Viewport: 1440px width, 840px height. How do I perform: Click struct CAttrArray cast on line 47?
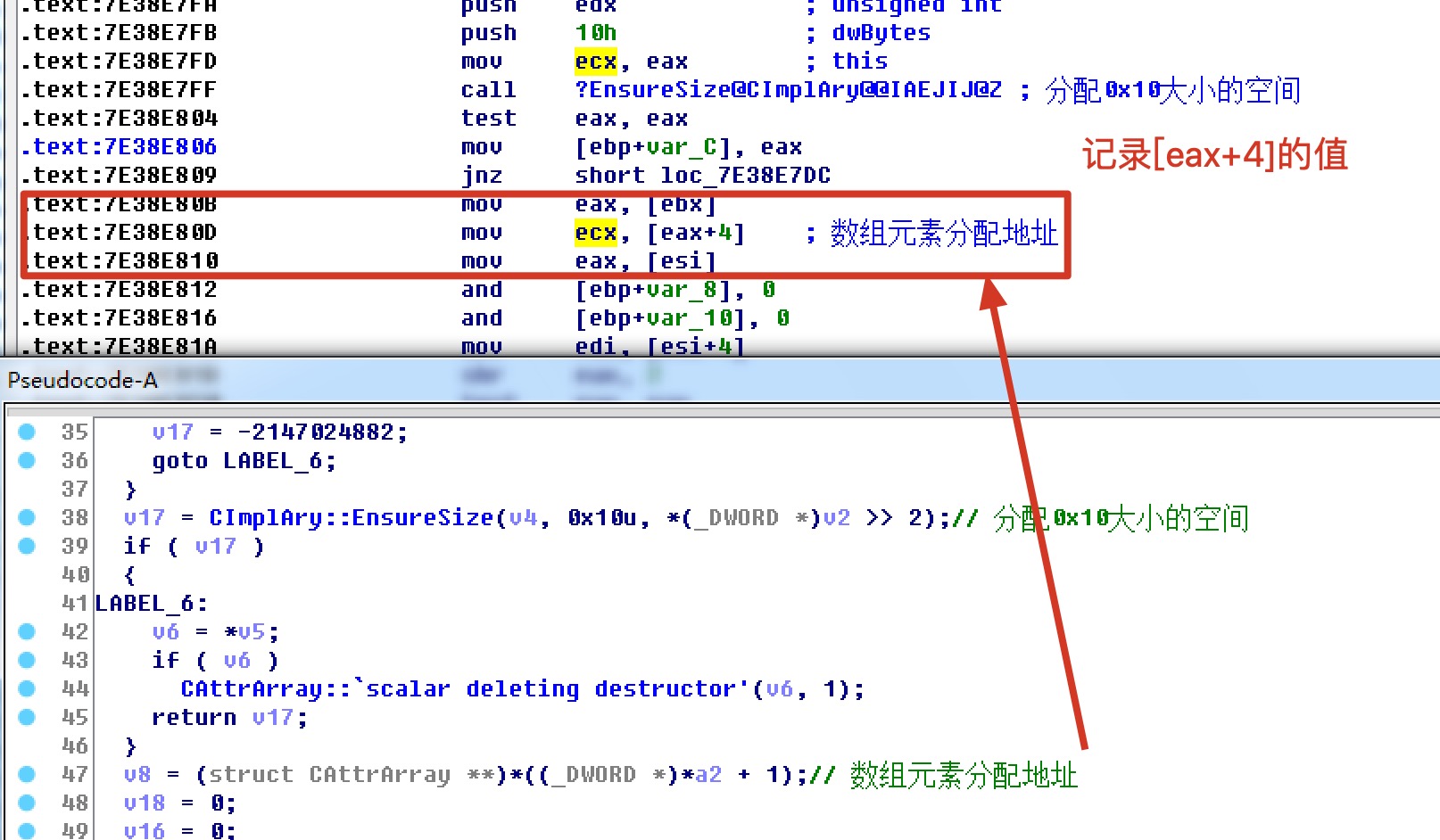[351, 775]
